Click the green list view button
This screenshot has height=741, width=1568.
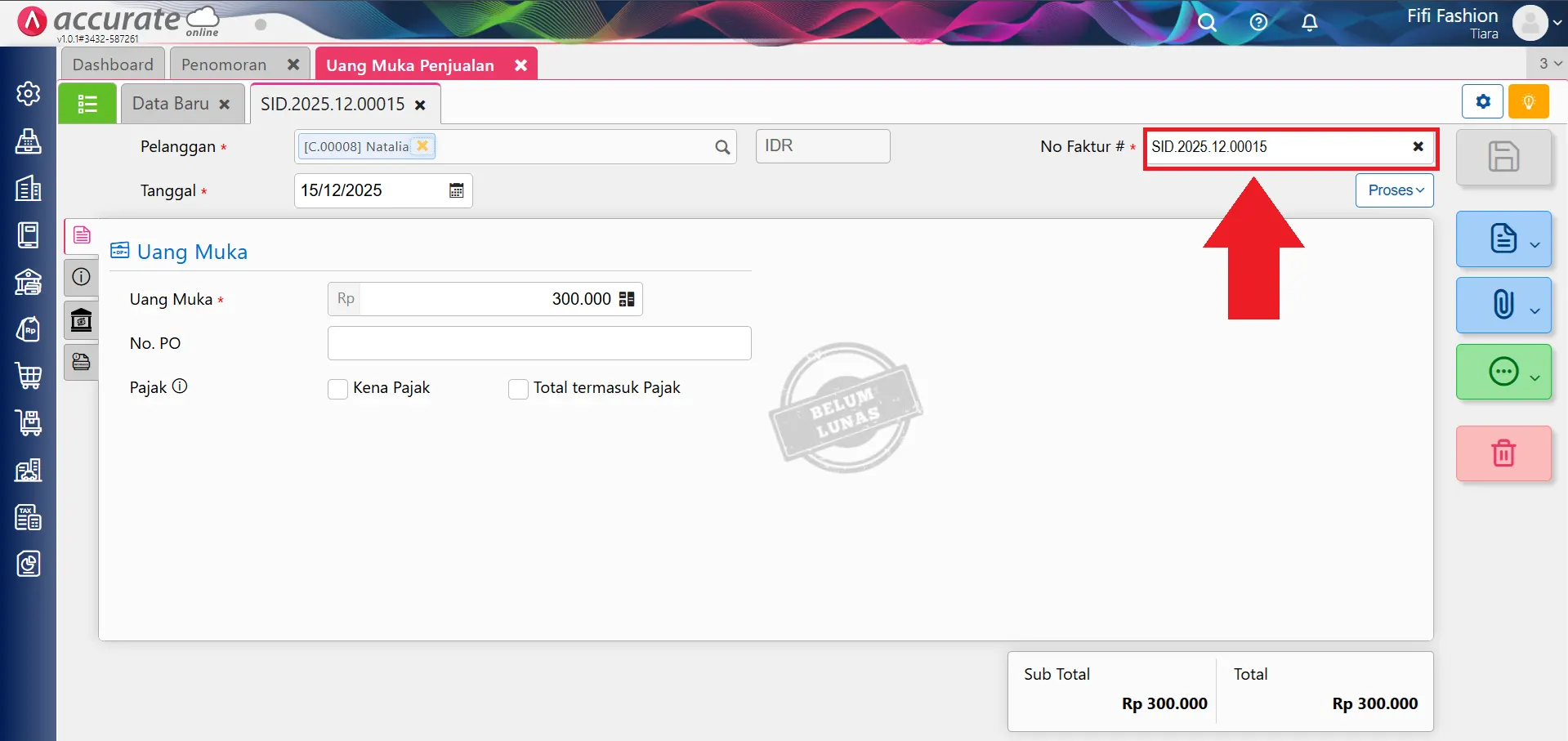(x=87, y=104)
